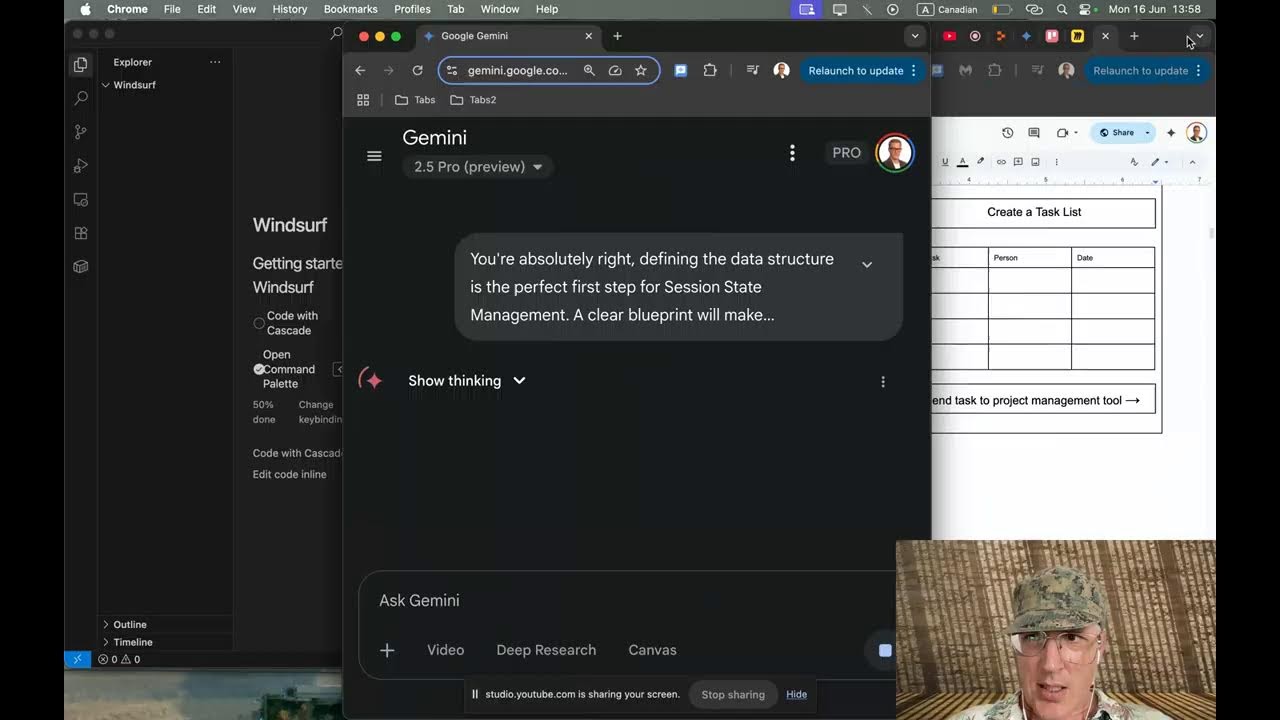Open Chrome media controls icon
The width and height of the screenshot is (1280, 720).
coord(753,71)
